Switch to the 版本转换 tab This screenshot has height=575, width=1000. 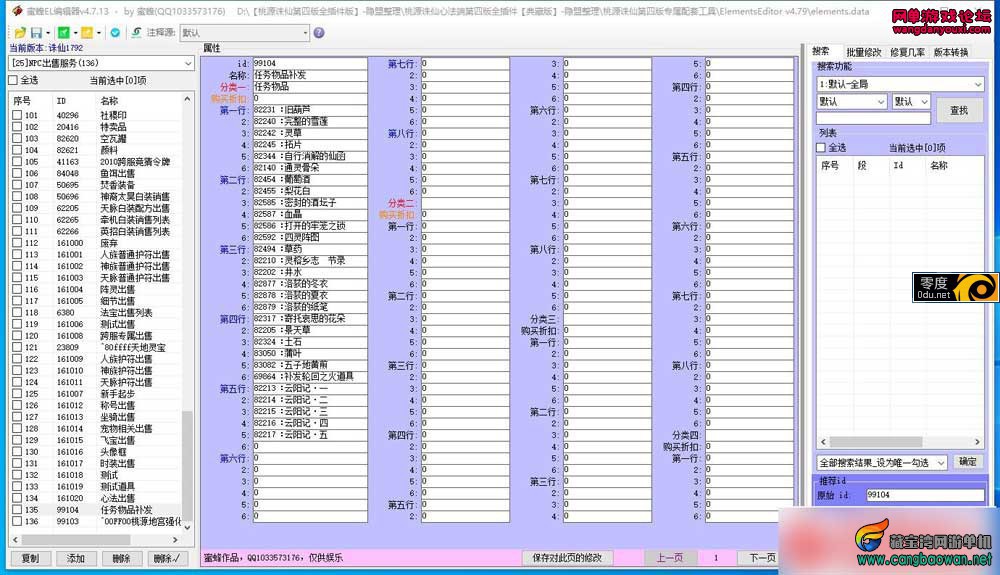pyautogui.click(x=951, y=52)
